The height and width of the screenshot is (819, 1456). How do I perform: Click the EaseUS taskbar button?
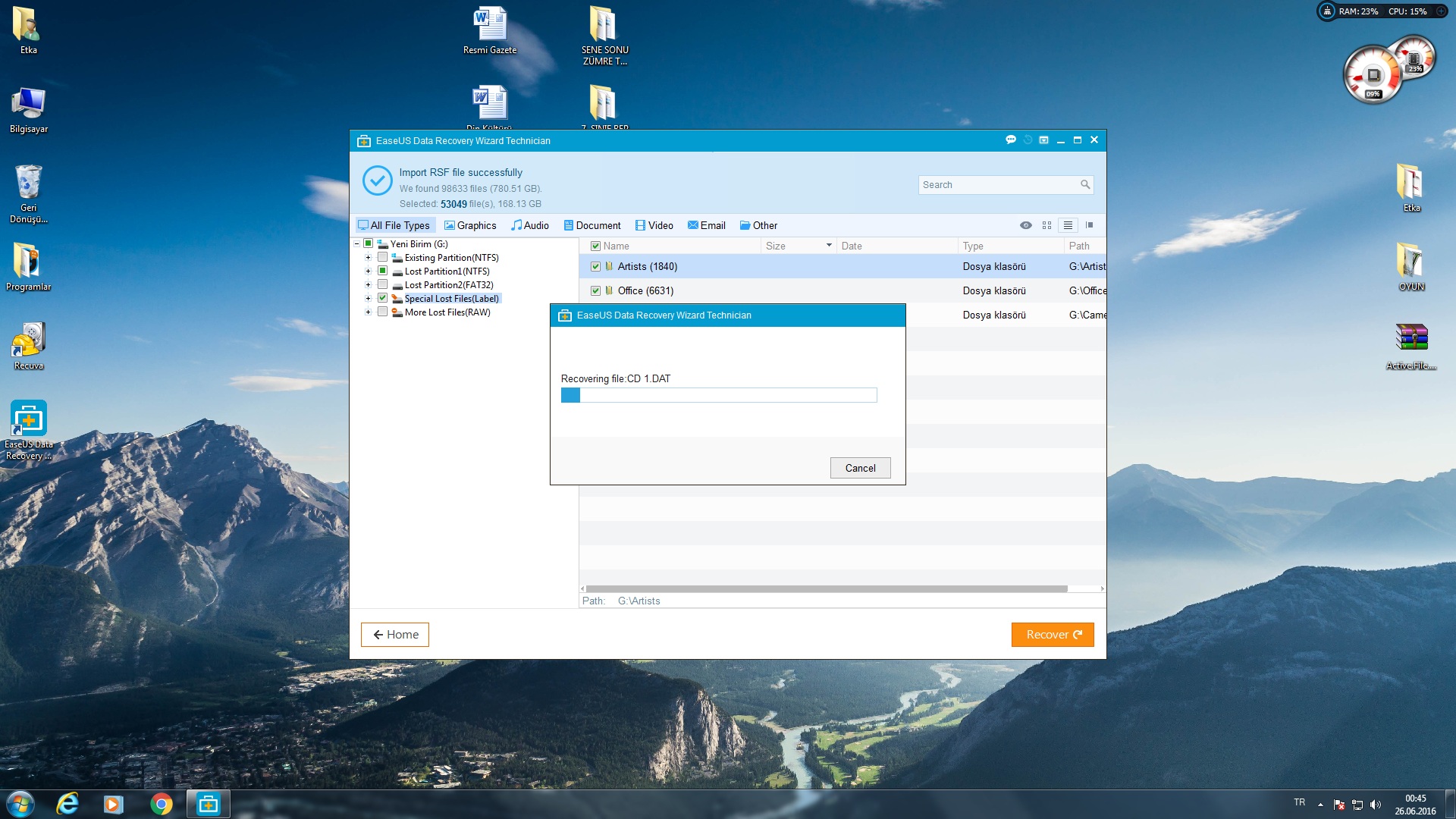(208, 804)
